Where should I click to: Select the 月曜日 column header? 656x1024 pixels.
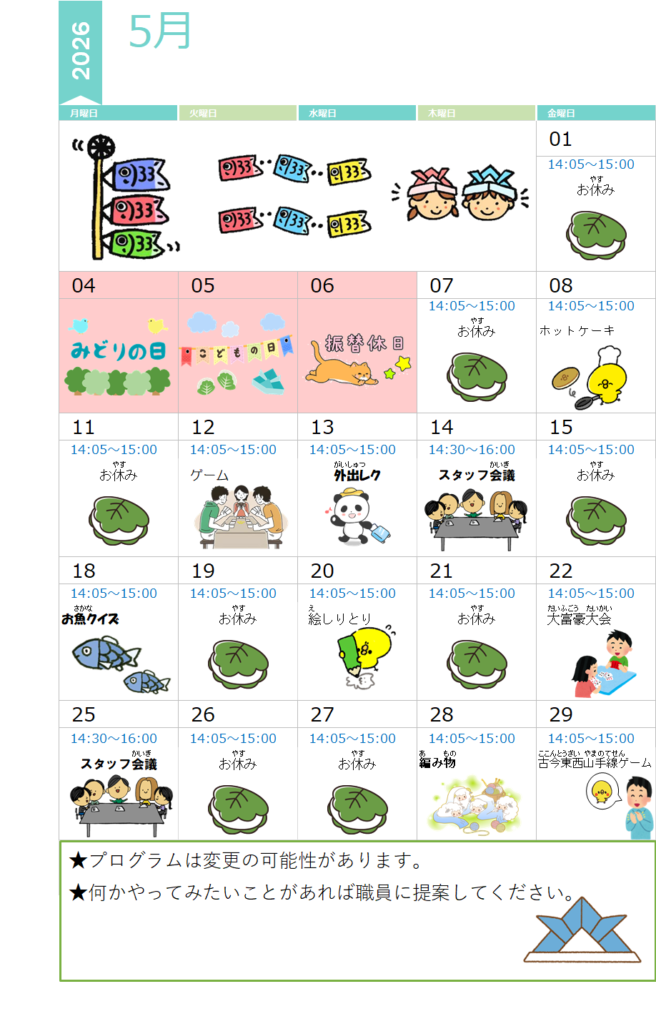tap(118, 113)
